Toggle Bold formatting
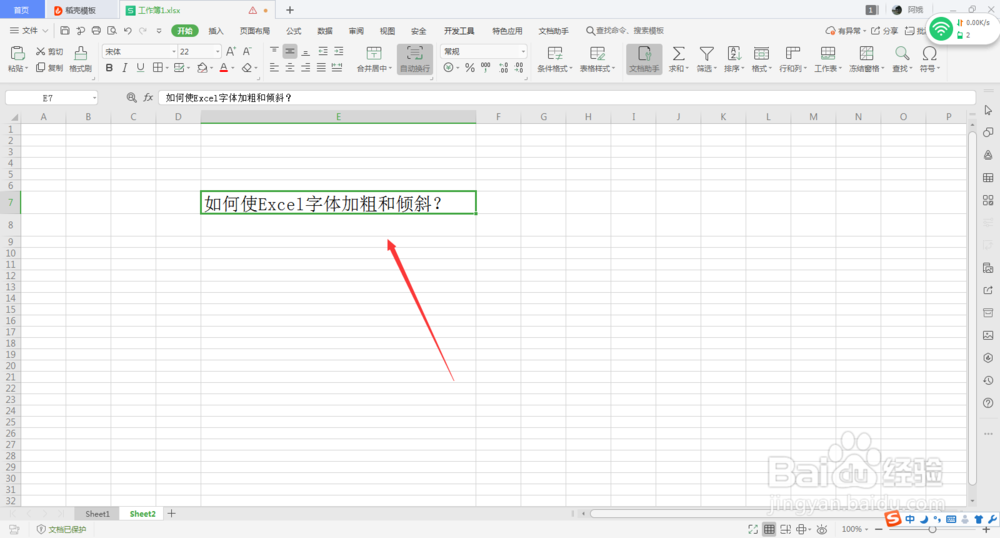1000x538 pixels. pyautogui.click(x=109, y=68)
